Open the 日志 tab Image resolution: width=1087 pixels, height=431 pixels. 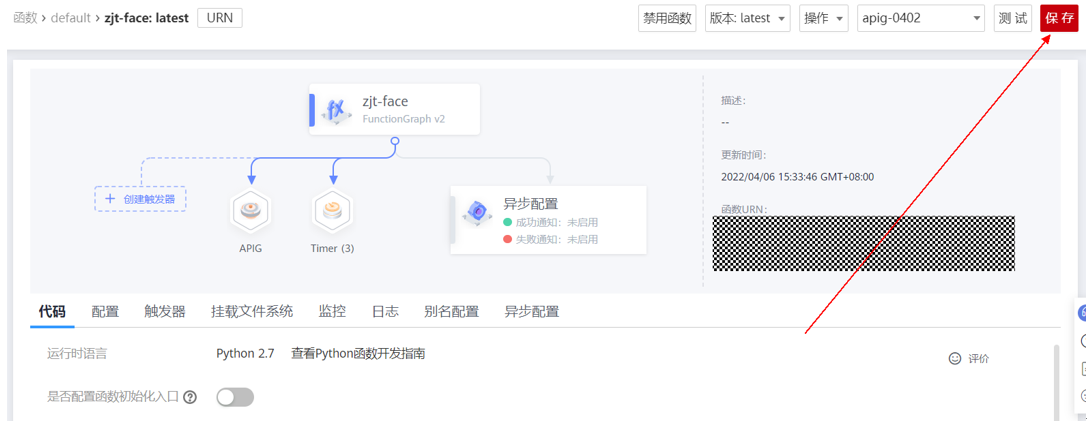pos(385,312)
